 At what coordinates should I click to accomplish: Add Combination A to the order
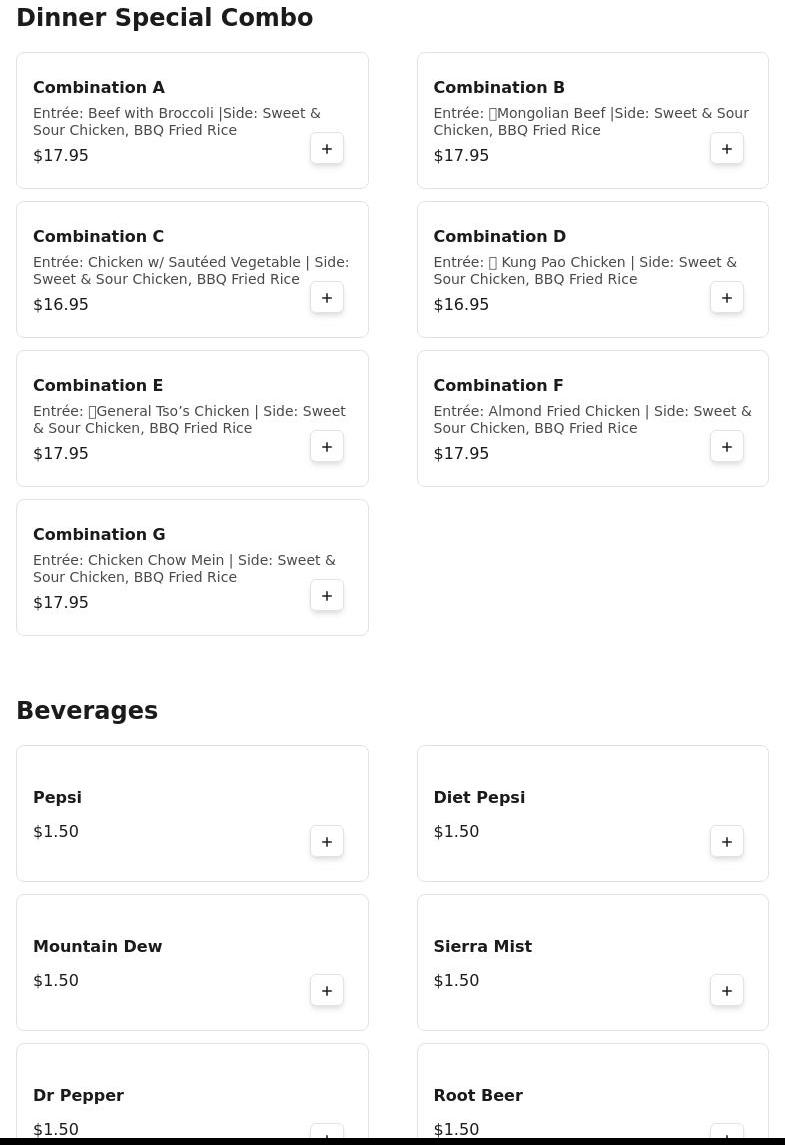[327, 149]
